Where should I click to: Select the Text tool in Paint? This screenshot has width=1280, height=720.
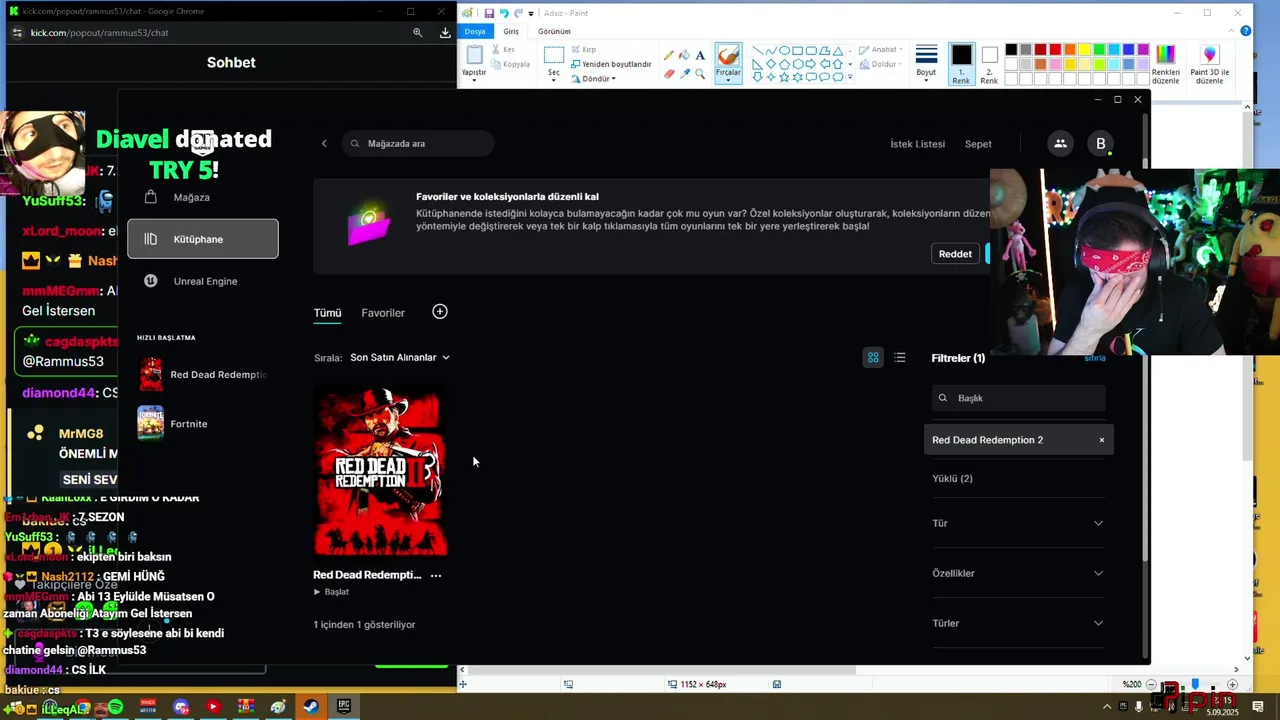[700, 56]
